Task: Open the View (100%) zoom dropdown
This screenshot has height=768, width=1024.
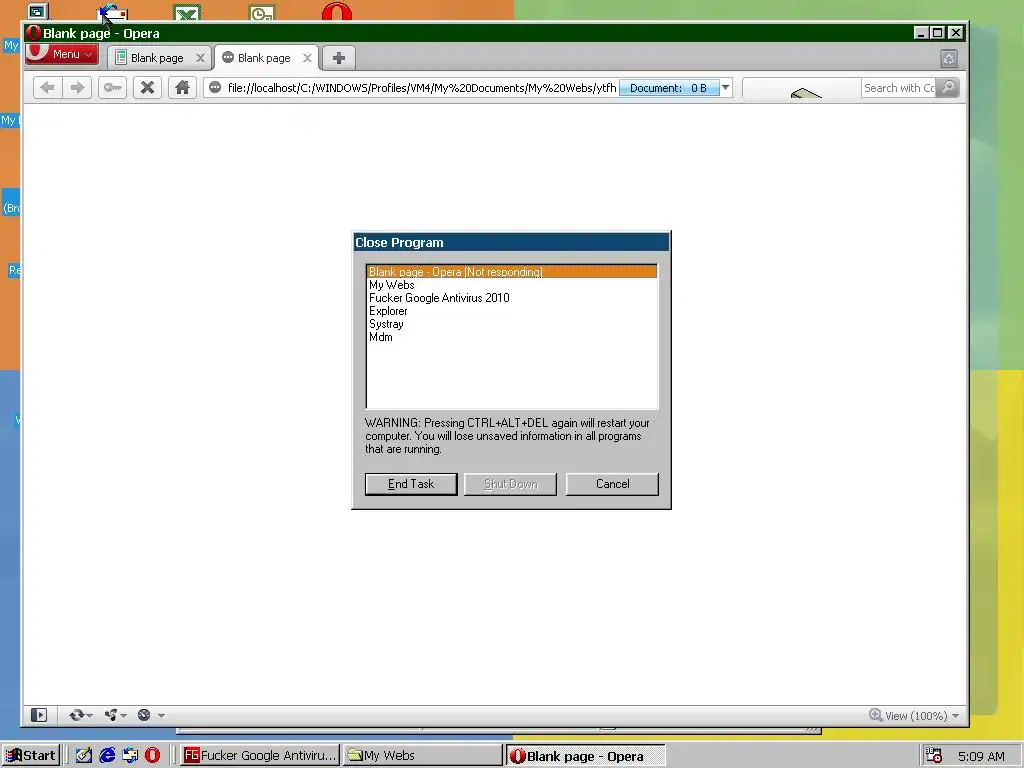Action: pos(914,716)
